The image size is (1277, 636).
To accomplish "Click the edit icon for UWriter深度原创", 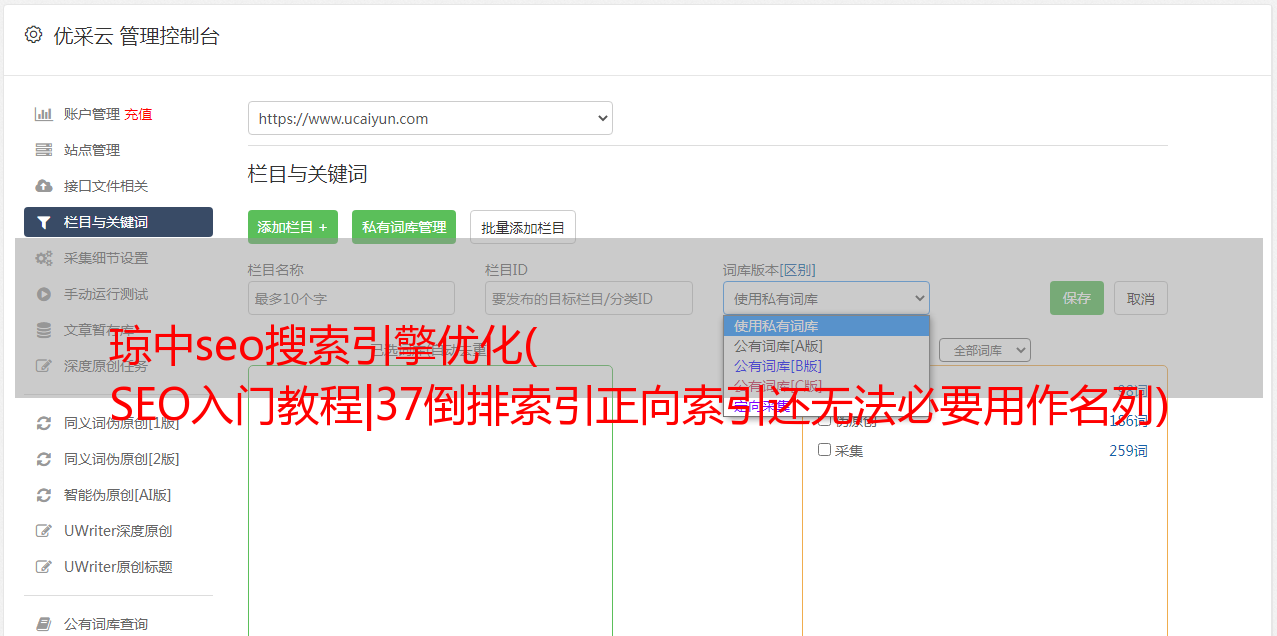I will [43, 531].
